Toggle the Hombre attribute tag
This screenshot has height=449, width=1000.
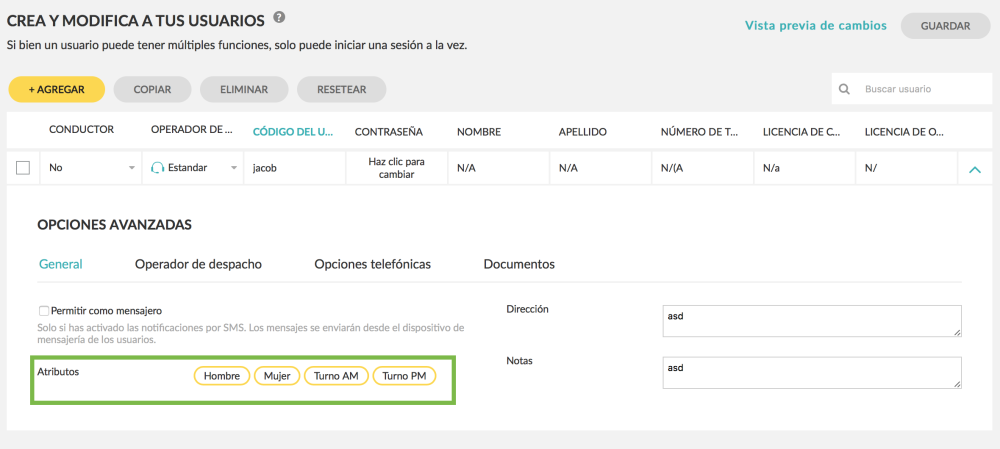point(222,376)
